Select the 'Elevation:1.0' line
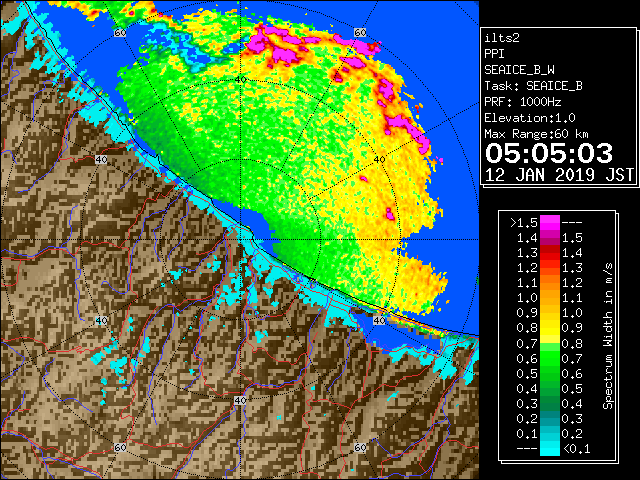Viewport: 640px width, 480px height. 530,118
